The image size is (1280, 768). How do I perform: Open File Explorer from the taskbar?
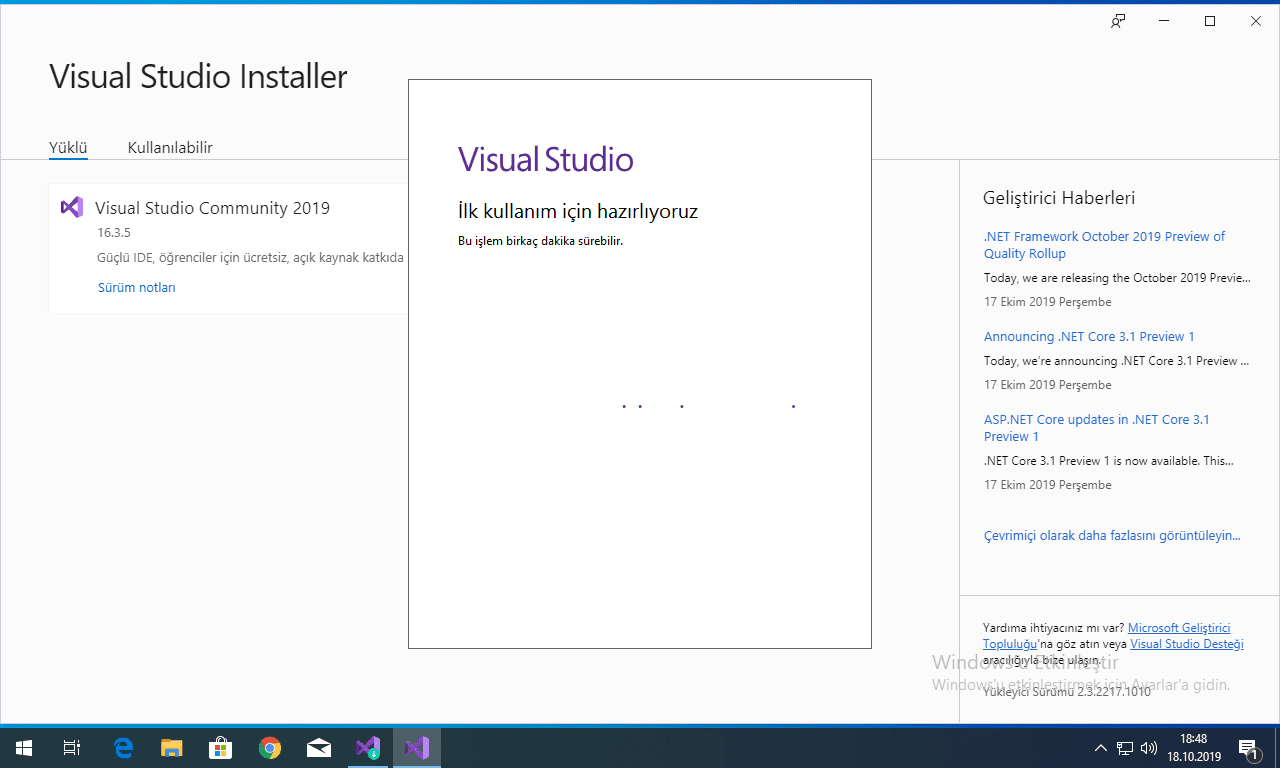[172, 748]
